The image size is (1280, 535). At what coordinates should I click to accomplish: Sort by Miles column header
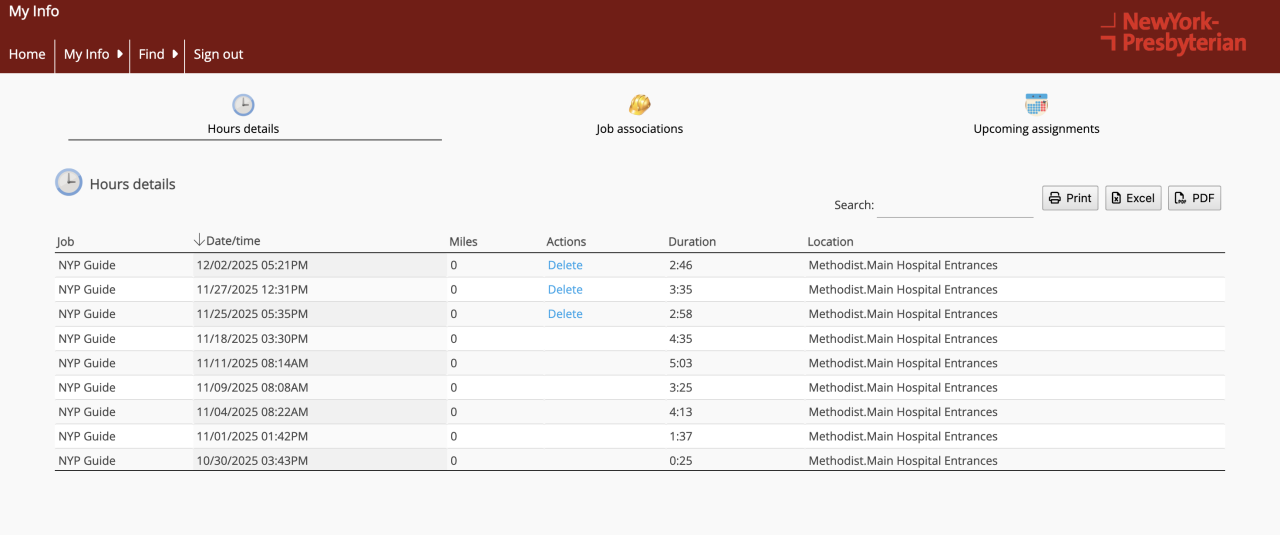pos(463,241)
